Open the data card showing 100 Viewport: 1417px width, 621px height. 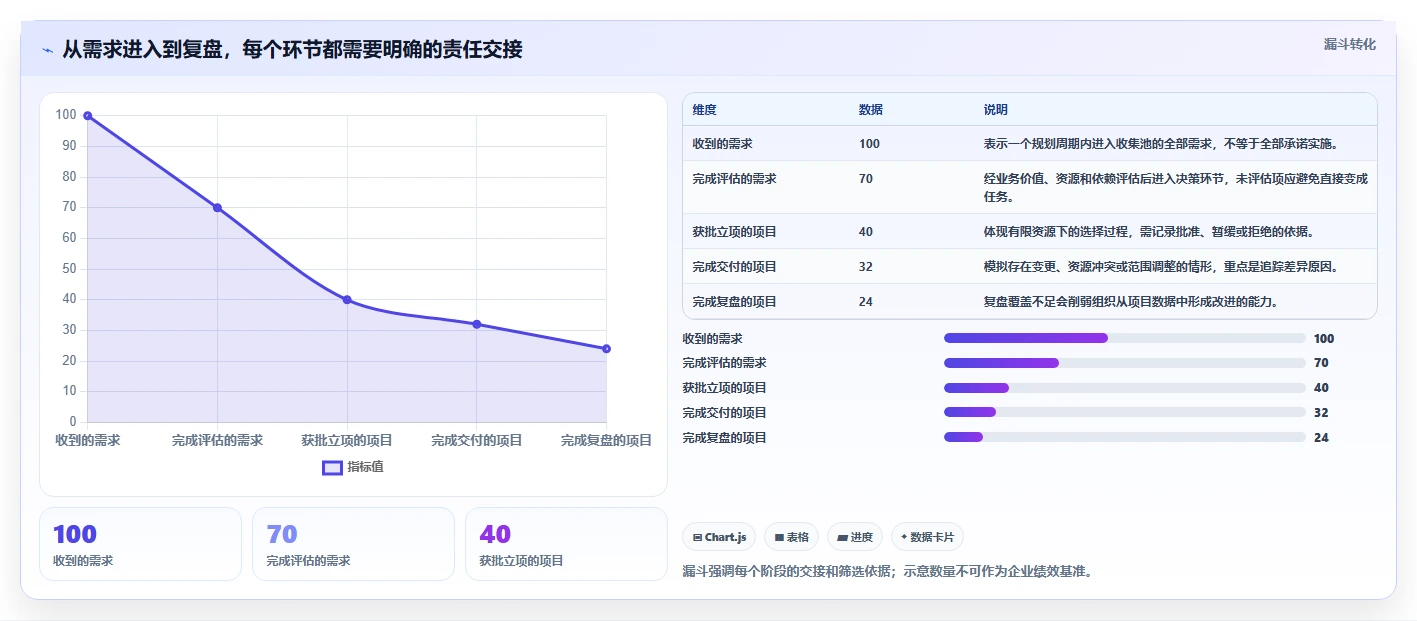(140, 544)
